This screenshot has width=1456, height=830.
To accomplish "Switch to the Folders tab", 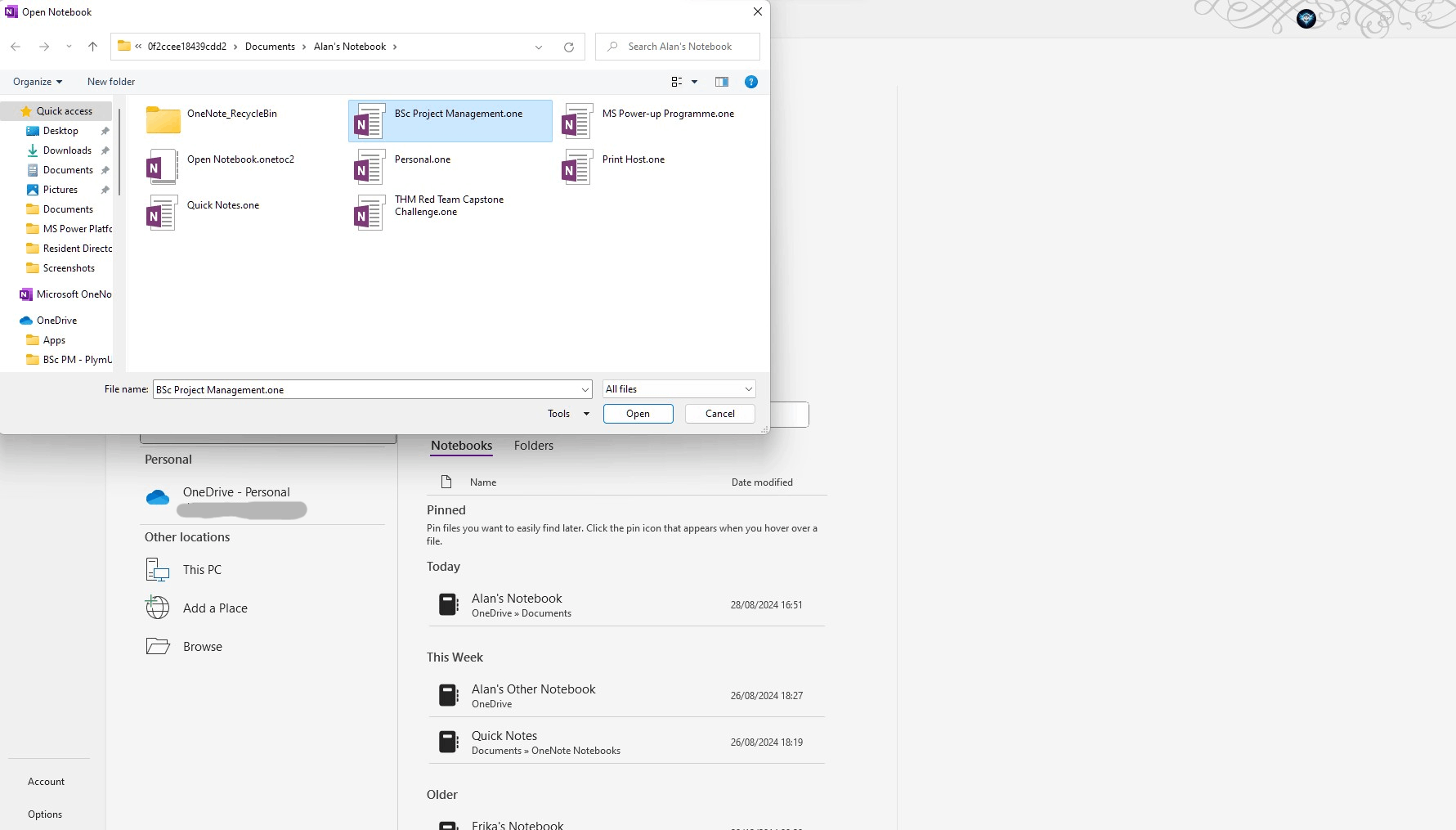I will pos(534,446).
